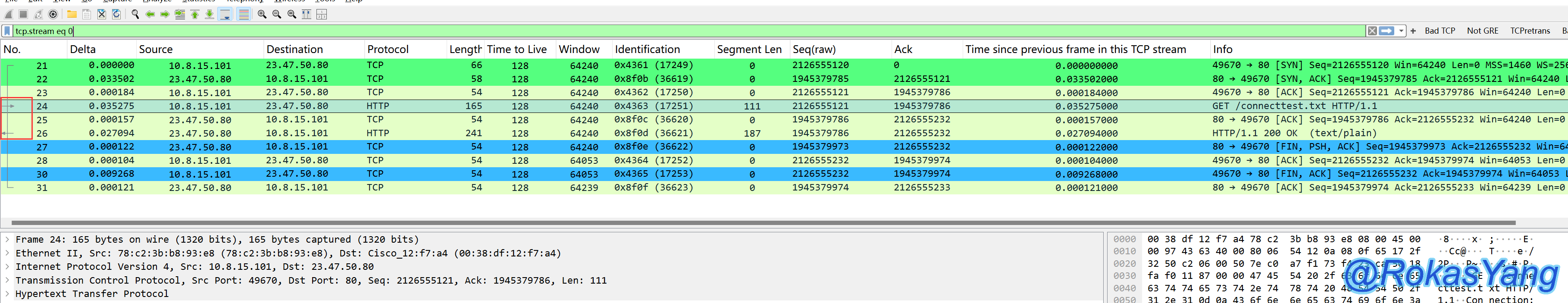1568x303 pixels.
Task: Toggle auto-scroll during live capture
Action: 225,14
